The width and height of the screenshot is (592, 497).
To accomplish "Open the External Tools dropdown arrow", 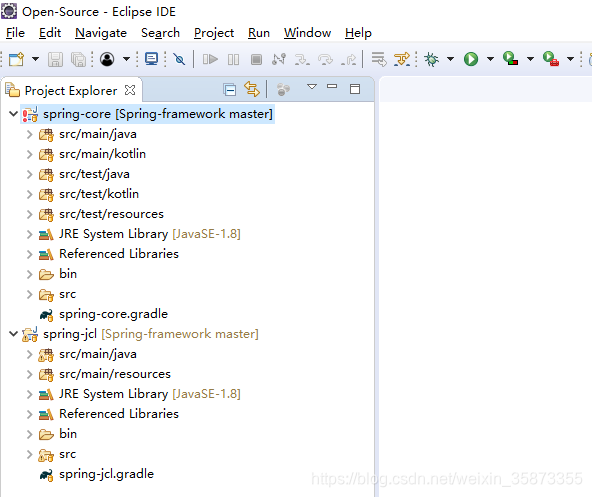I will (x=570, y=59).
